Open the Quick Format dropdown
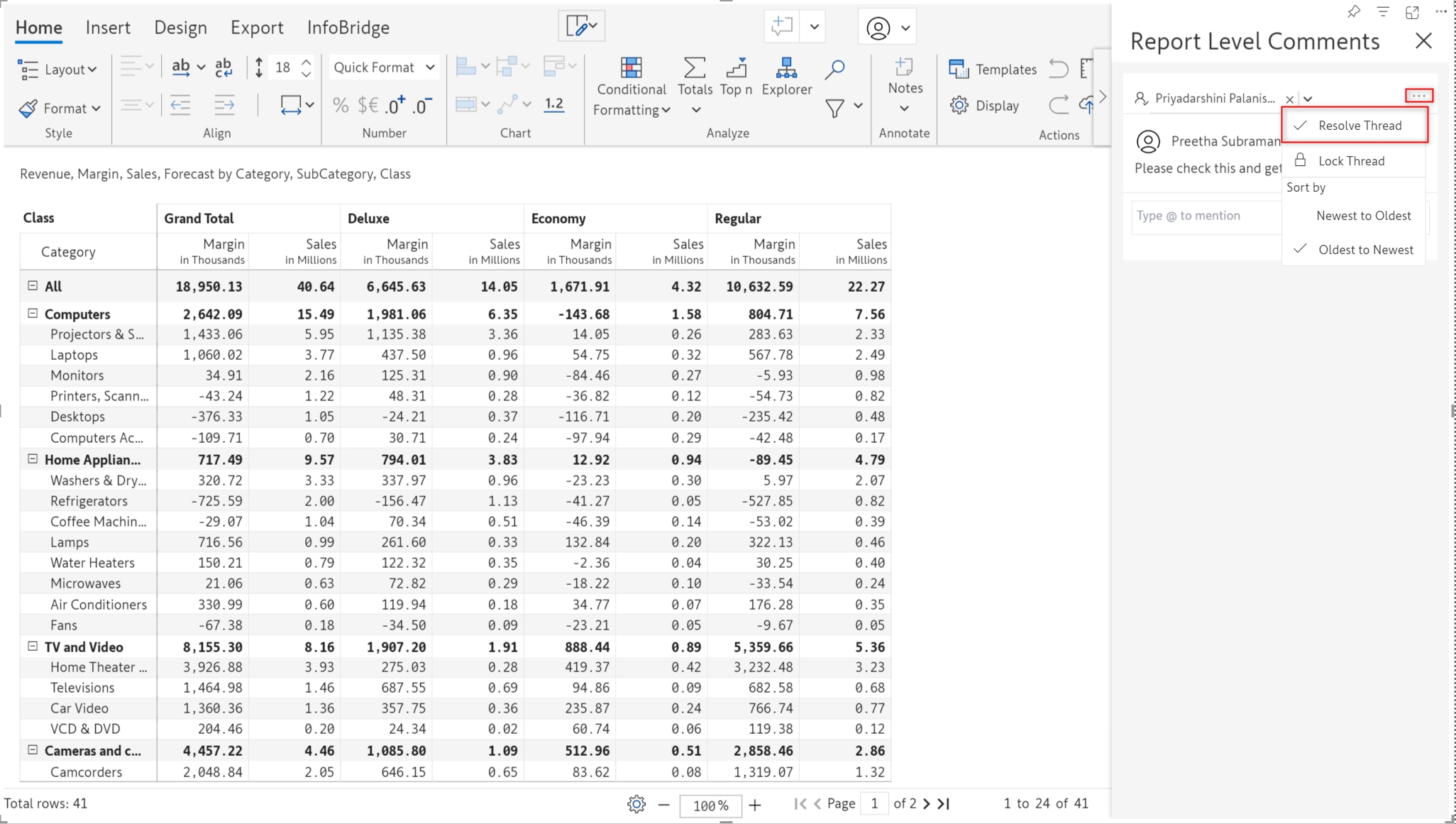Image resolution: width=1456 pixels, height=824 pixels. 383,67
